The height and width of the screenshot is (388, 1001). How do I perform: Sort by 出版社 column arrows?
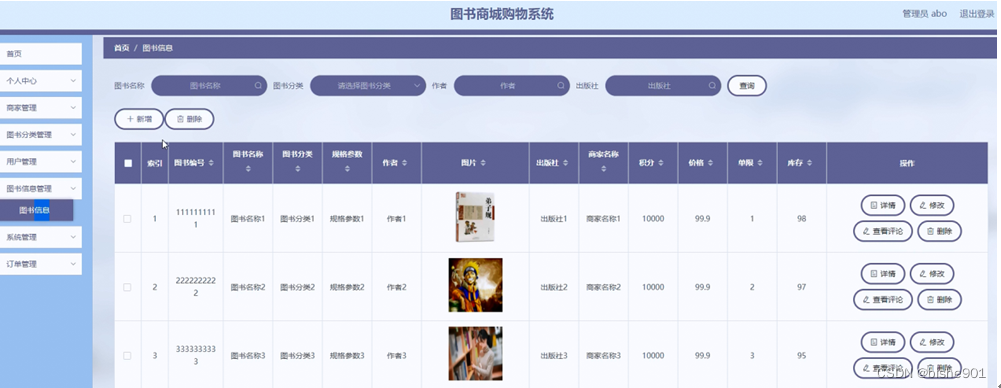click(566, 163)
